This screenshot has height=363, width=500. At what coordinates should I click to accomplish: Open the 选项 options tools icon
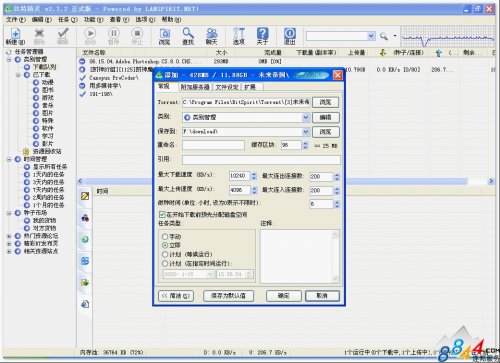coord(239,36)
